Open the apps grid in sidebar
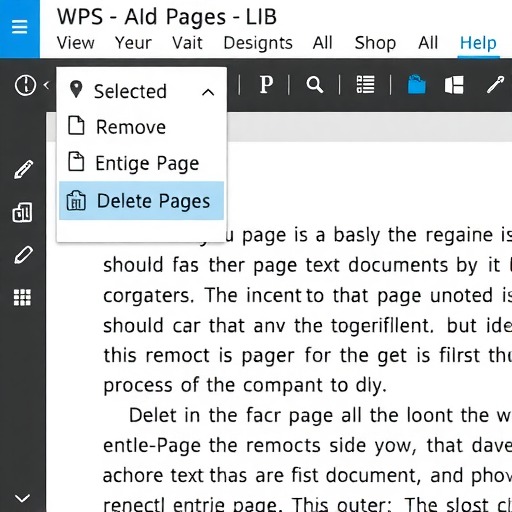The width and height of the screenshot is (512, 512). (22, 297)
